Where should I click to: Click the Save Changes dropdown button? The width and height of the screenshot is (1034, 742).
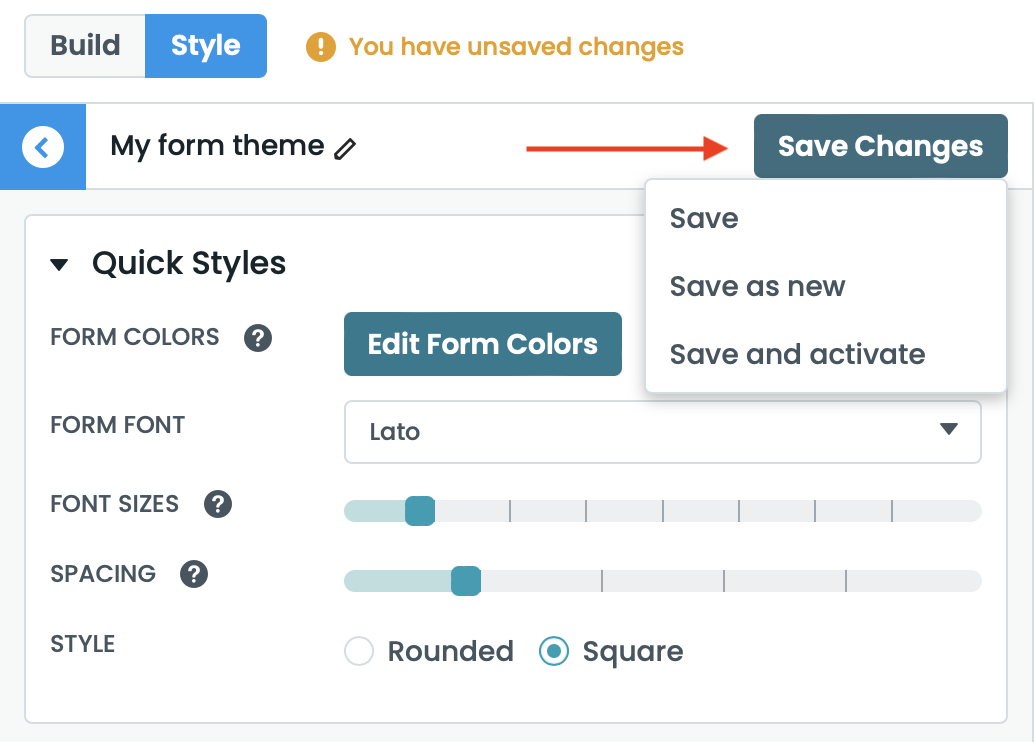880,146
